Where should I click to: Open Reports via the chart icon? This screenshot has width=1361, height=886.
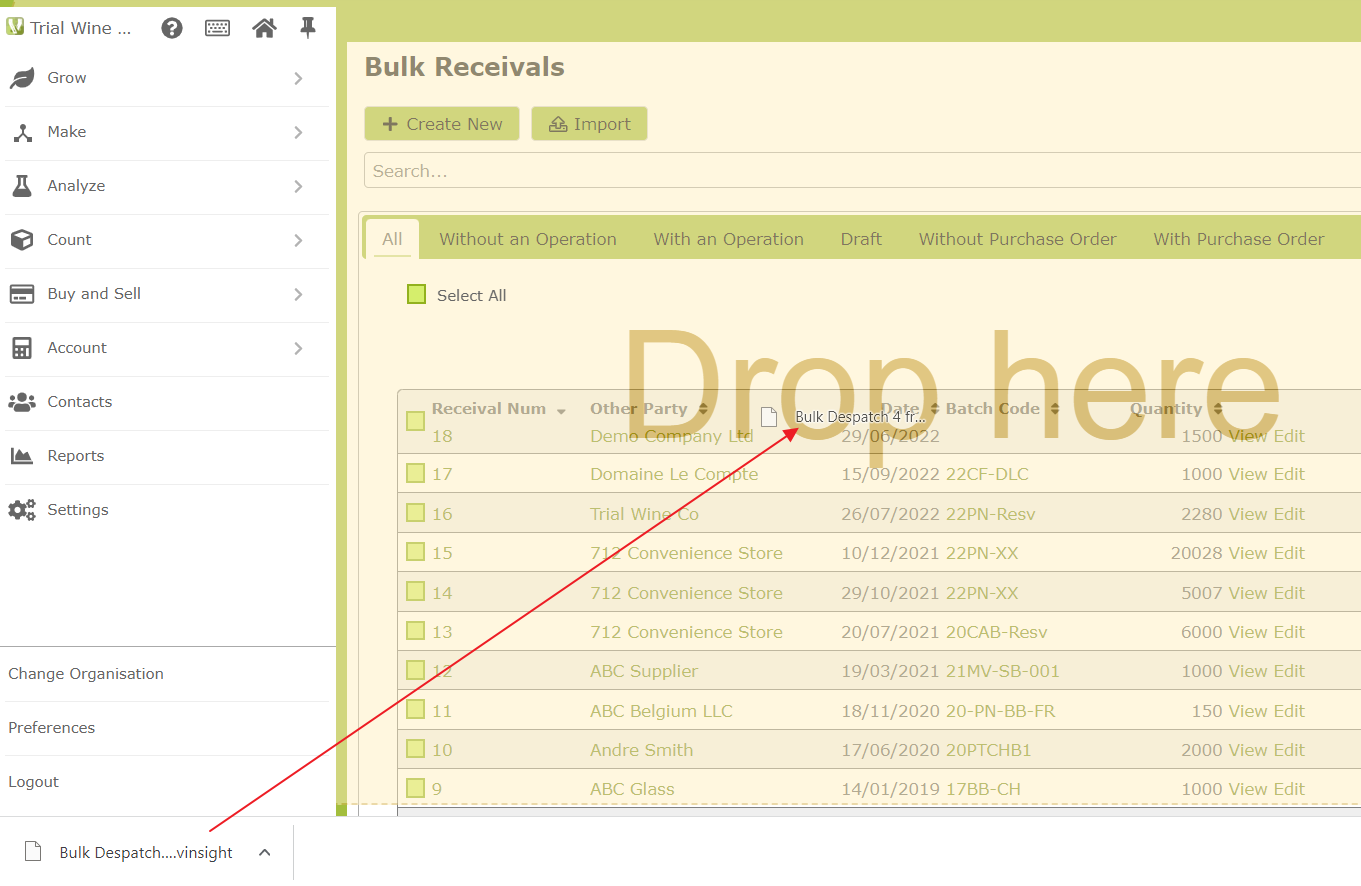(x=21, y=456)
